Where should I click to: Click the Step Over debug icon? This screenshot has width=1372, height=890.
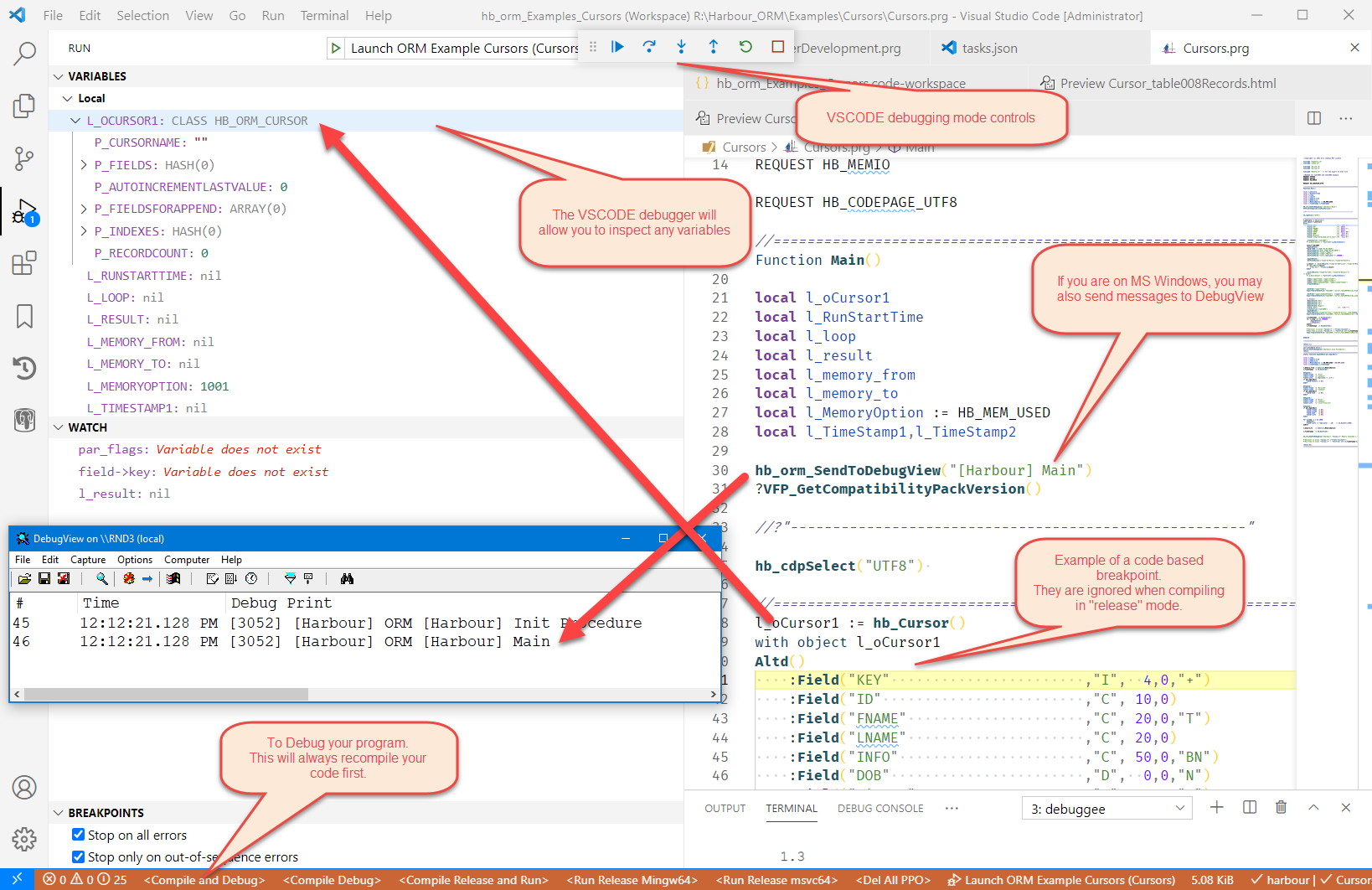(x=649, y=47)
